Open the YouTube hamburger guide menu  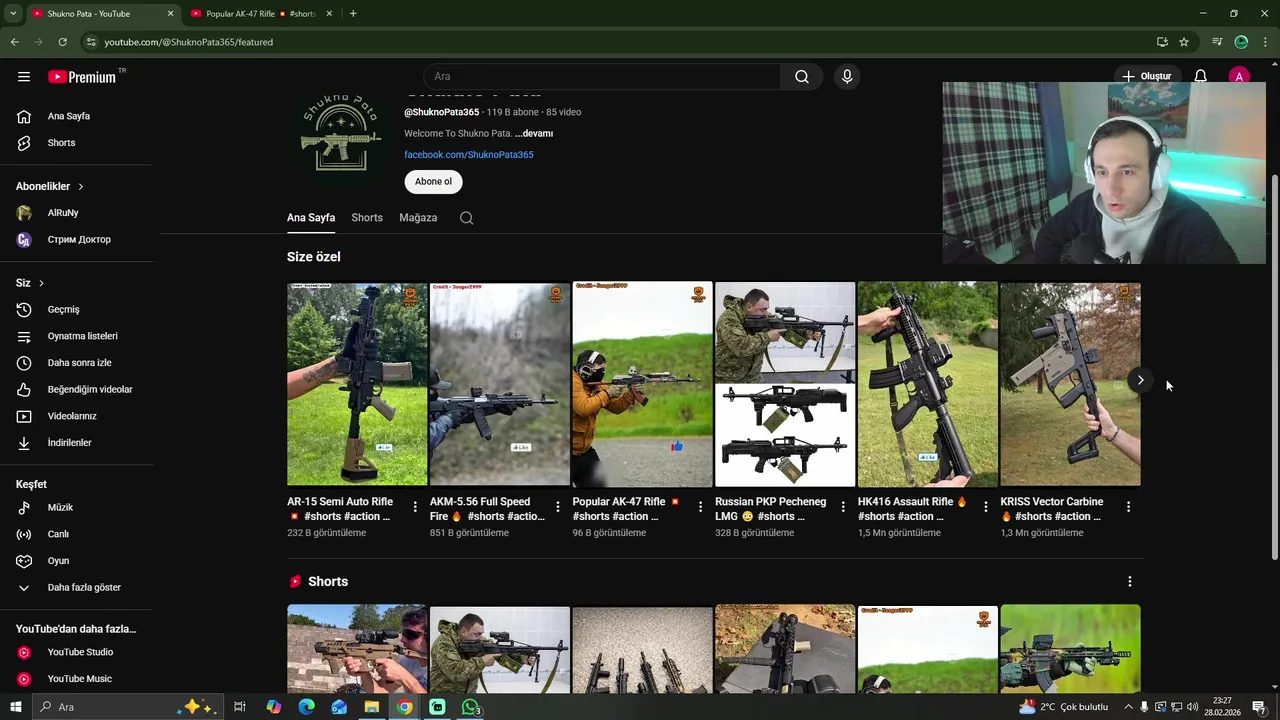tap(24, 76)
